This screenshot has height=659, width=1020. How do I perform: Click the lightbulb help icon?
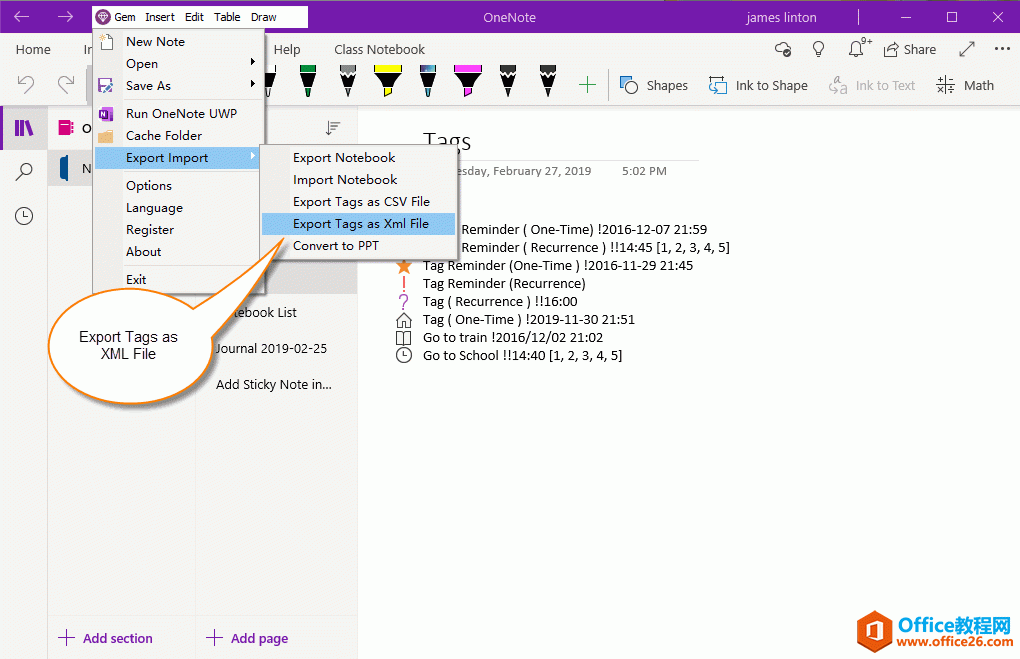pos(819,48)
